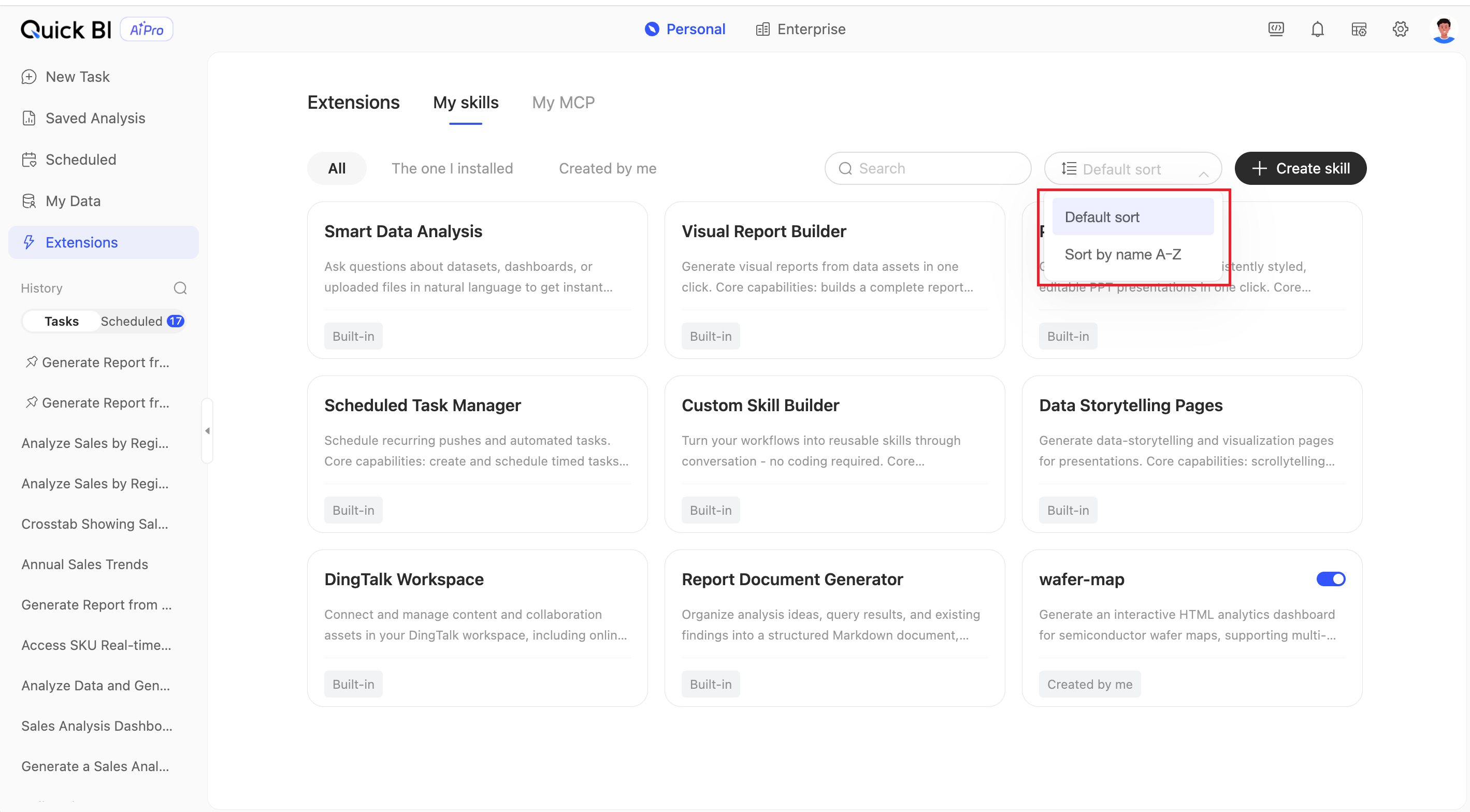Open Generate a Sales Anal... history task
Screen dimensions: 1470x812
pos(95,766)
